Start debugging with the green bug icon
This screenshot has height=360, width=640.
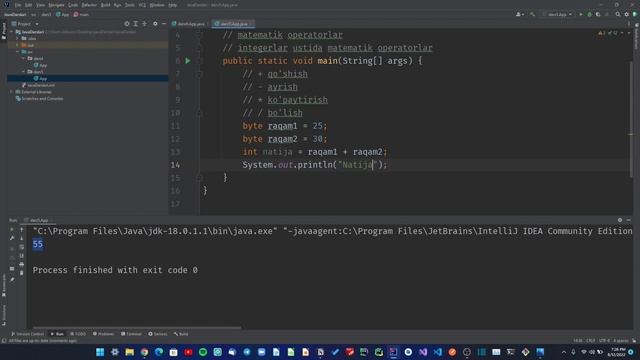(589, 14)
